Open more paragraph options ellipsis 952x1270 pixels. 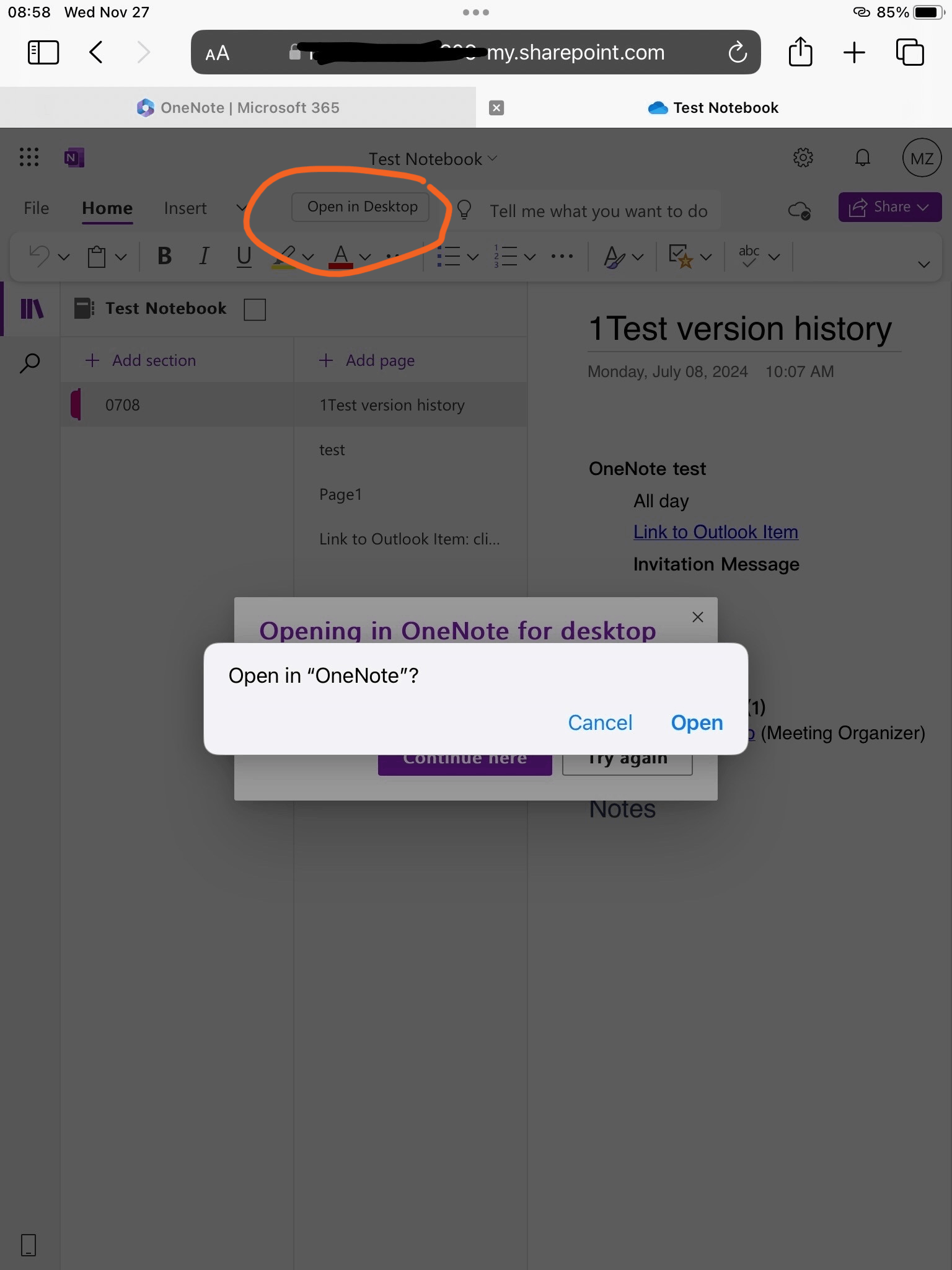[562, 256]
